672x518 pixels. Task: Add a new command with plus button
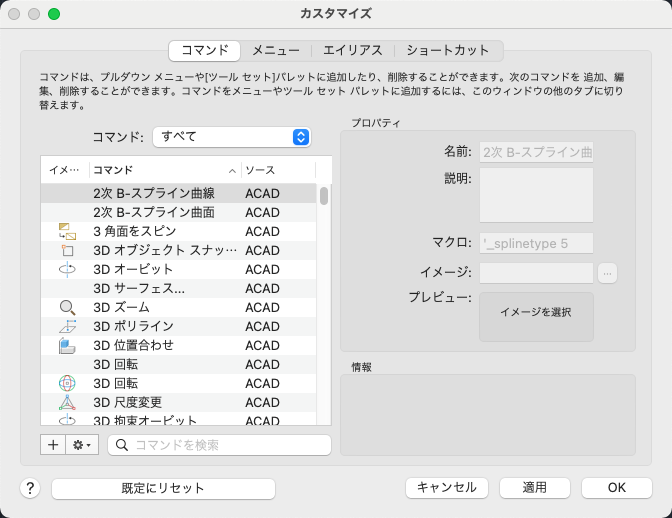53,445
